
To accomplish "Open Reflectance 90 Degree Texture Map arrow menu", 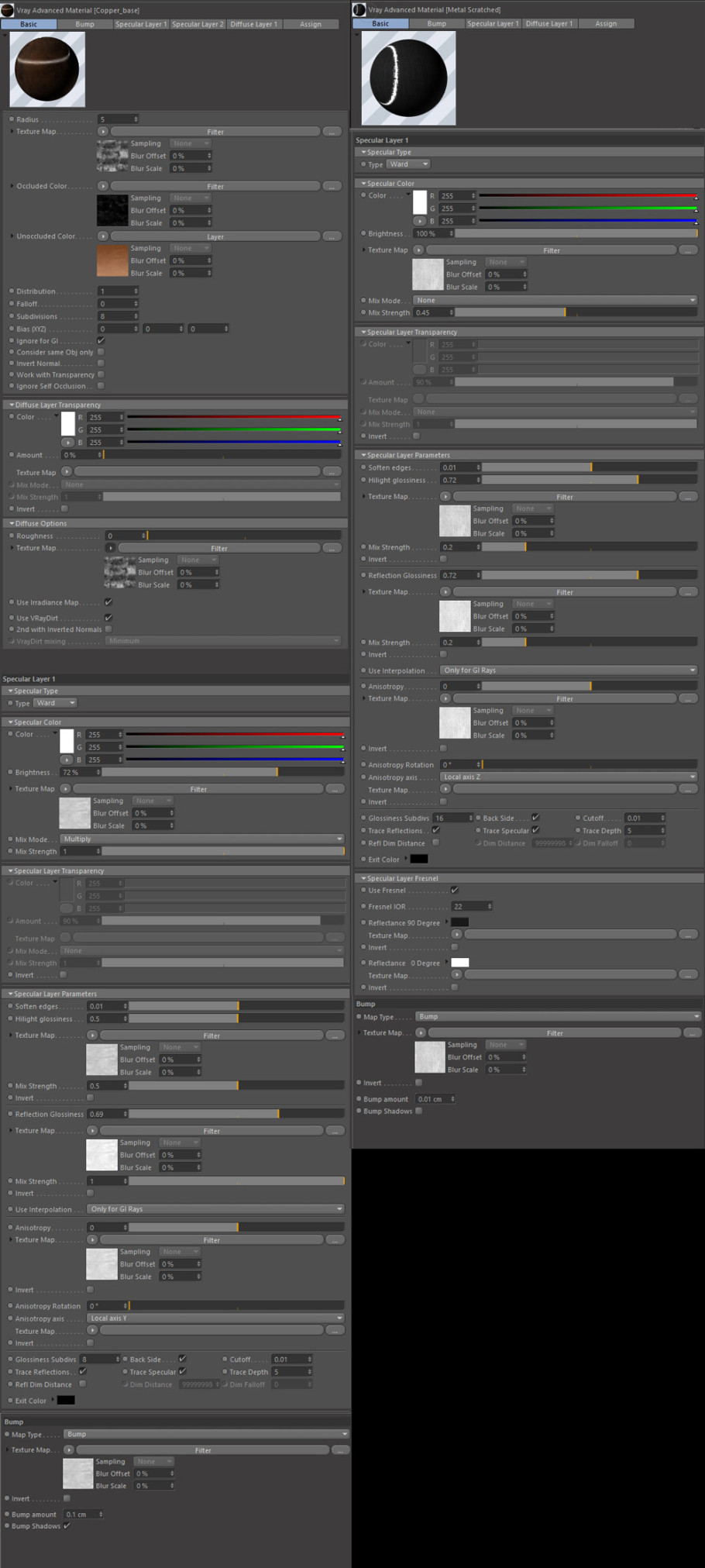I will [456, 935].
